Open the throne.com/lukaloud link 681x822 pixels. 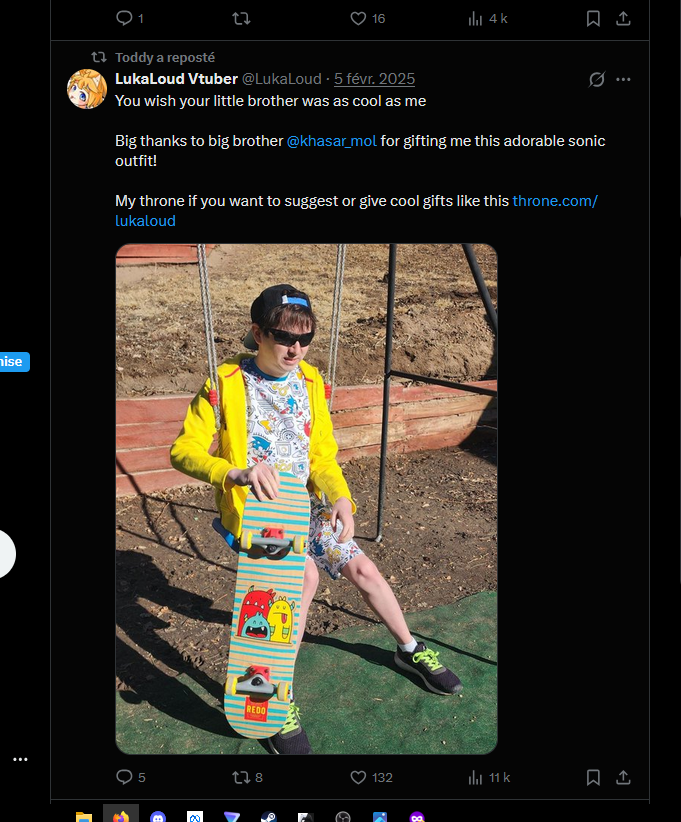[555, 201]
